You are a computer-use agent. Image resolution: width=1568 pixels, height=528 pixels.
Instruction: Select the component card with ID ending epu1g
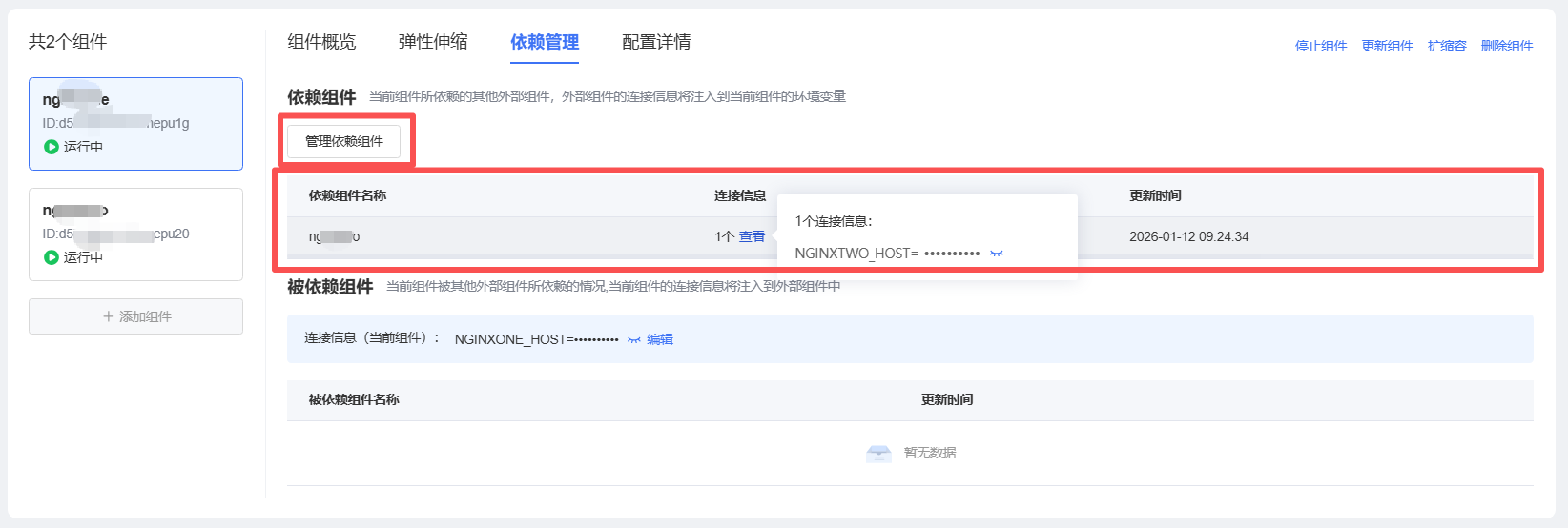point(135,124)
